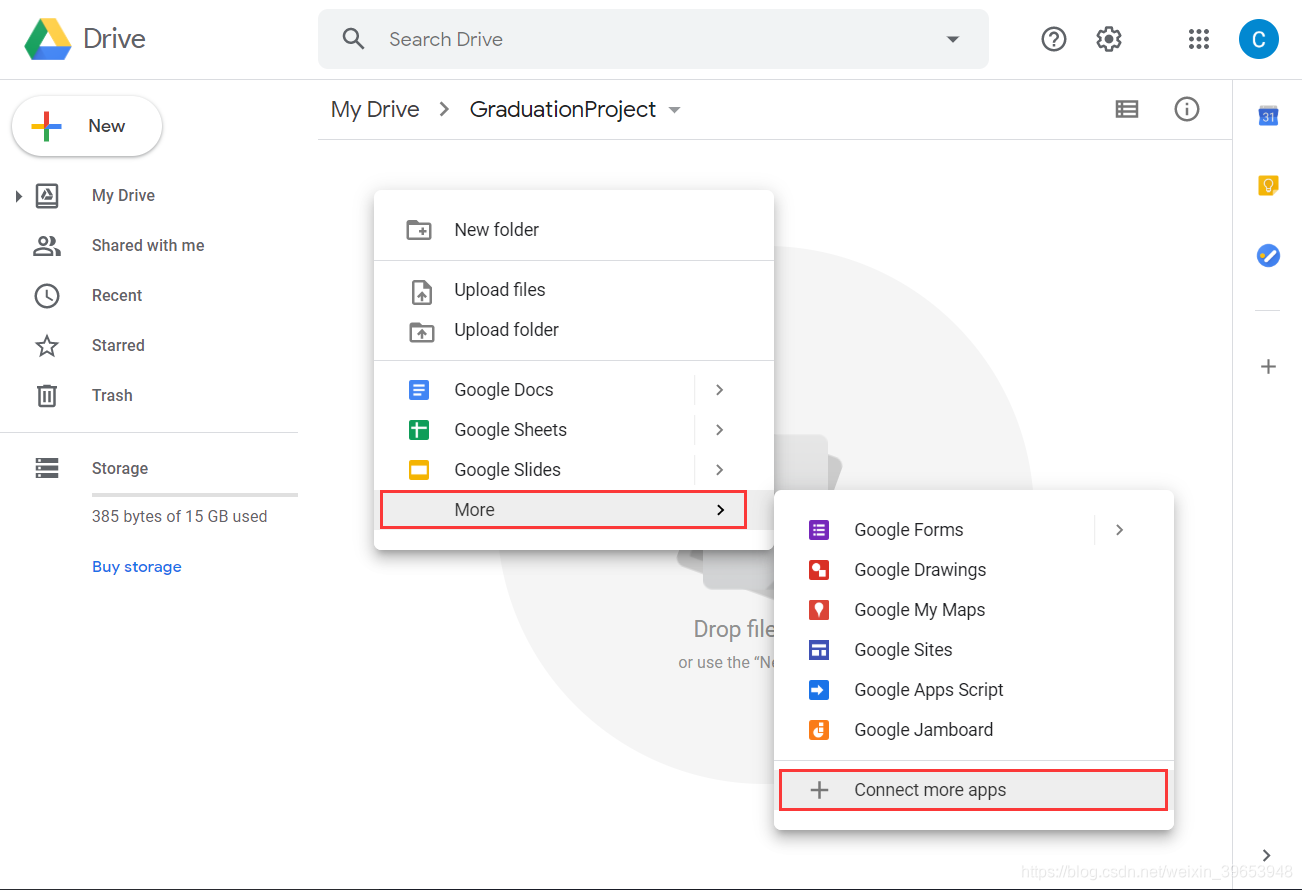Open the support help icon
The image size is (1302, 890).
pyautogui.click(x=1054, y=39)
